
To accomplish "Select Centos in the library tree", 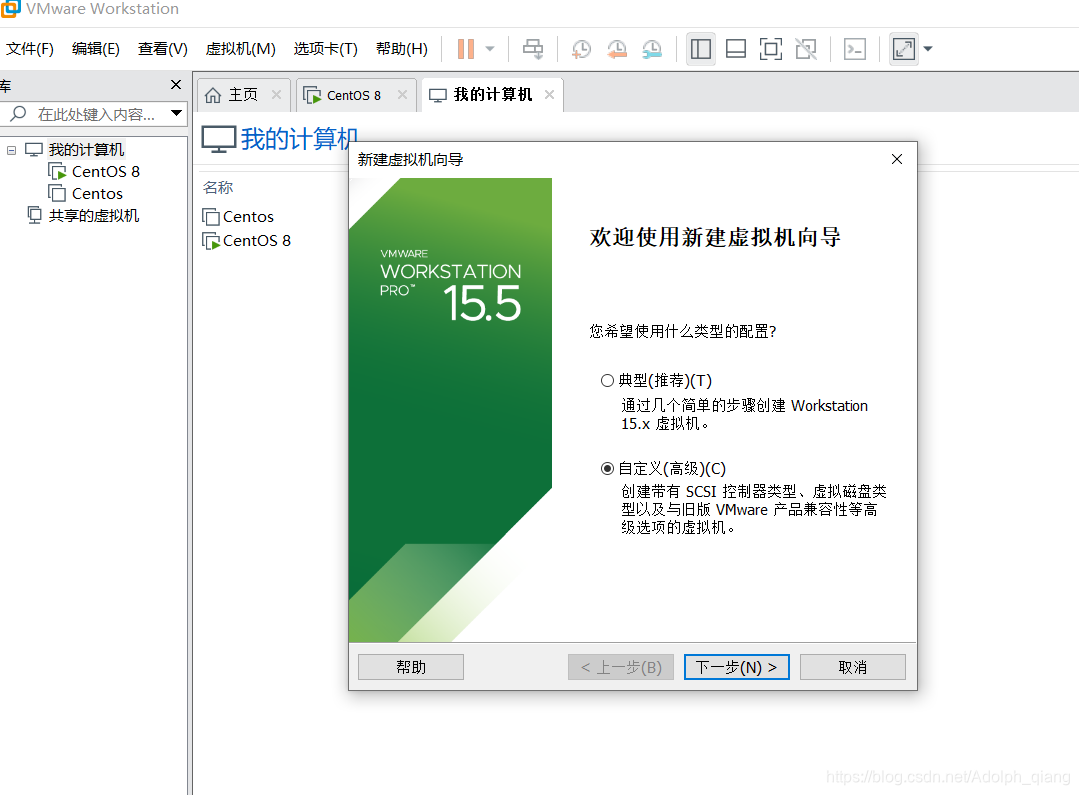I will click(97, 193).
